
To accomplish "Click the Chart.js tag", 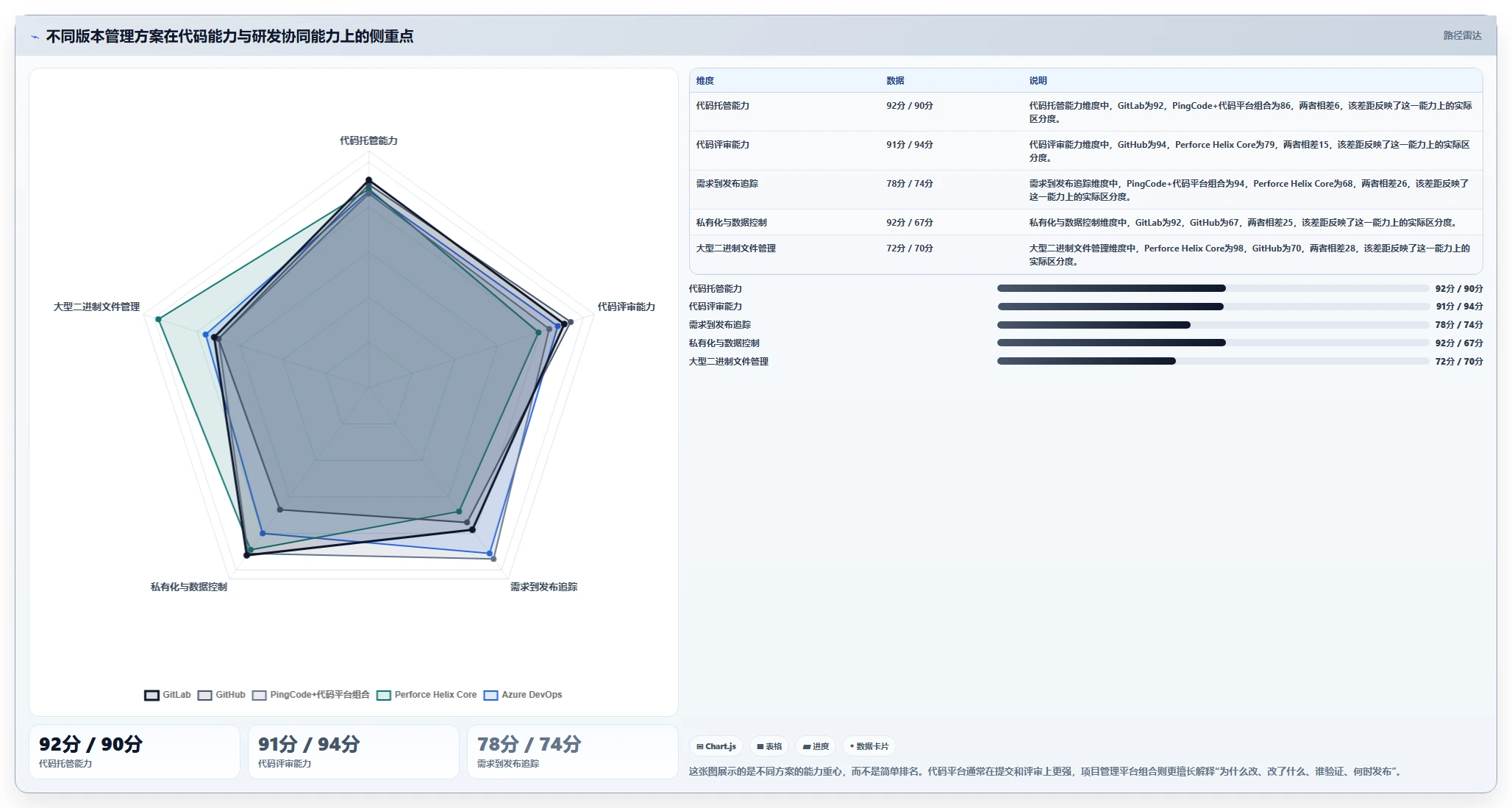I will point(716,746).
